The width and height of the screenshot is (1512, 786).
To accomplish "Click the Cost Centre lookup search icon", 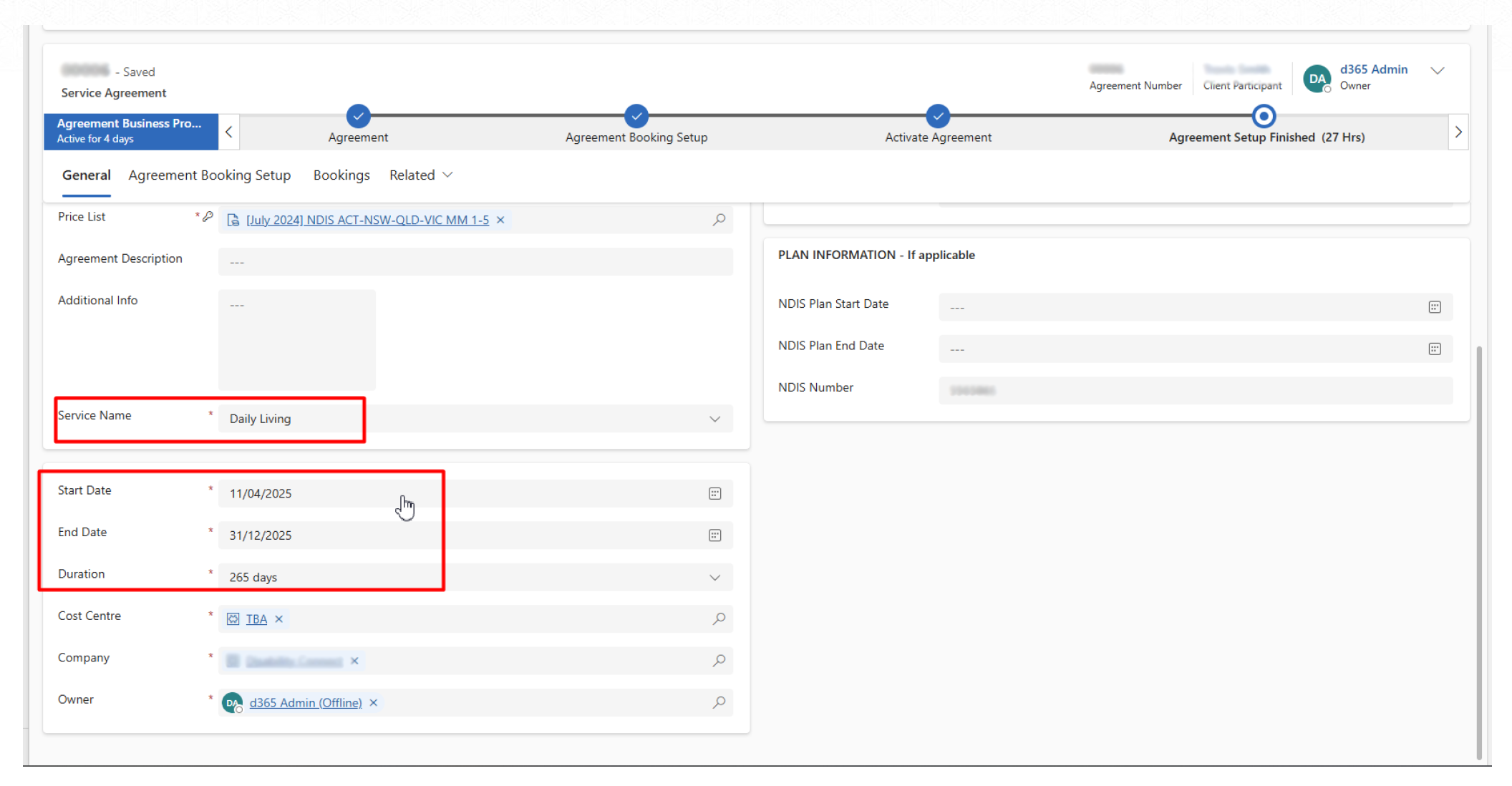I will (719, 618).
